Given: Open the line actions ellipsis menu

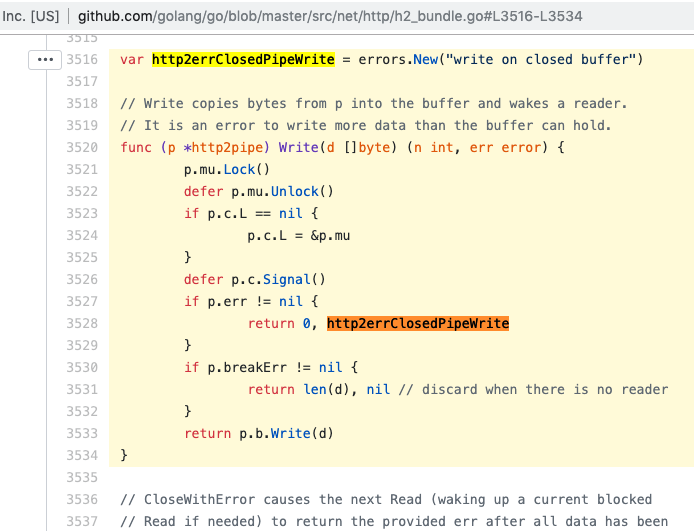Looking at the screenshot, I should click(45, 60).
